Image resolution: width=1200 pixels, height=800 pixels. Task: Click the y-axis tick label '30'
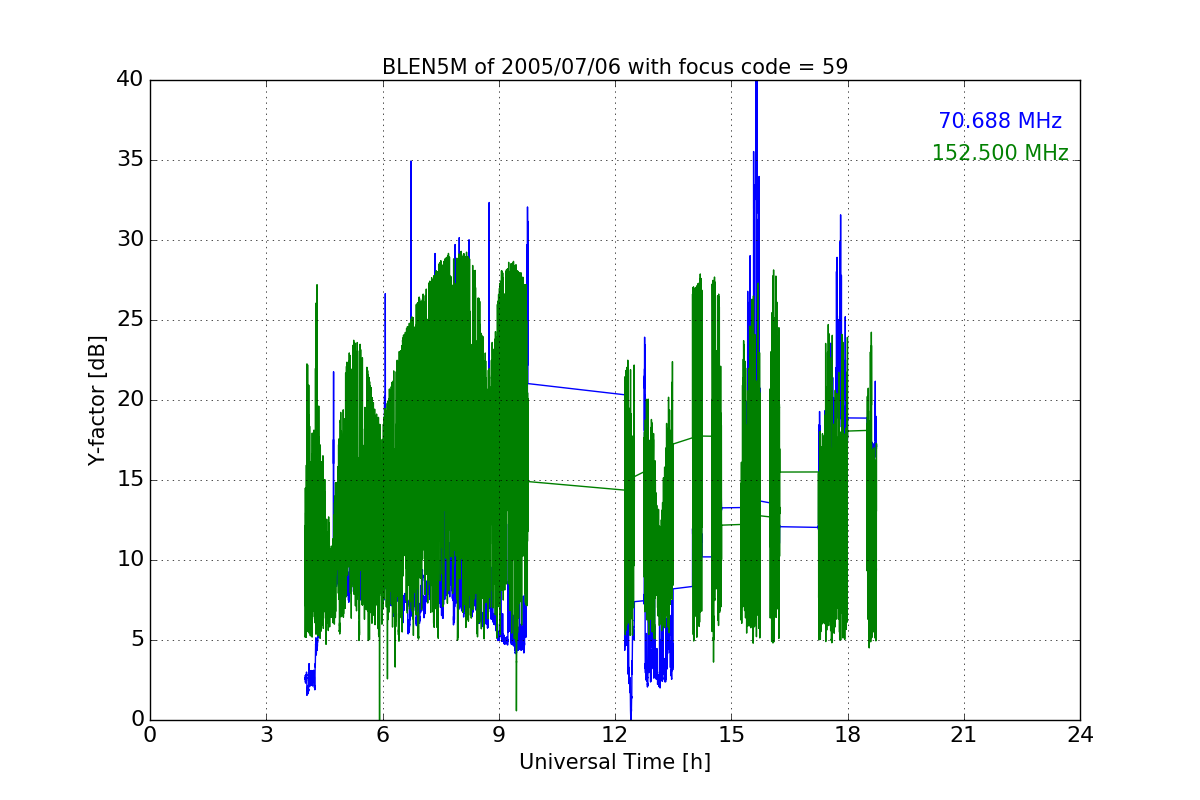pyautogui.click(x=130, y=240)
